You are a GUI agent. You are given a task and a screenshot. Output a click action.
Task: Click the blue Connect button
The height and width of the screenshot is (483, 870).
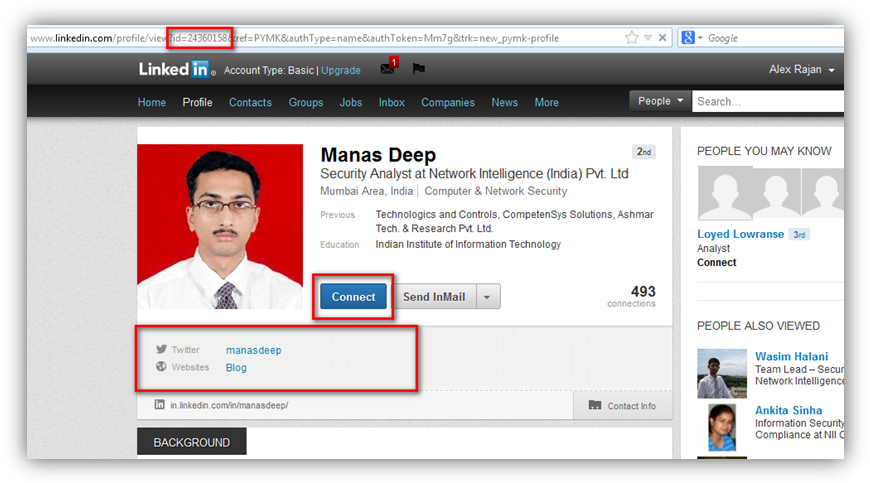point(353,297)
